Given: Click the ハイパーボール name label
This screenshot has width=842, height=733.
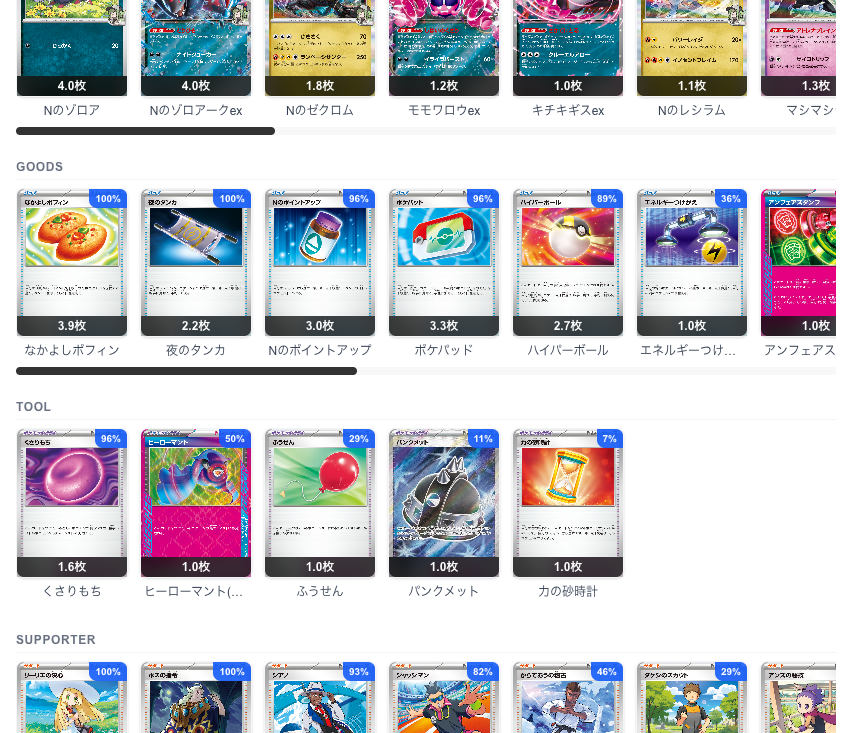Looking at the screenshot, I should 568,350.
